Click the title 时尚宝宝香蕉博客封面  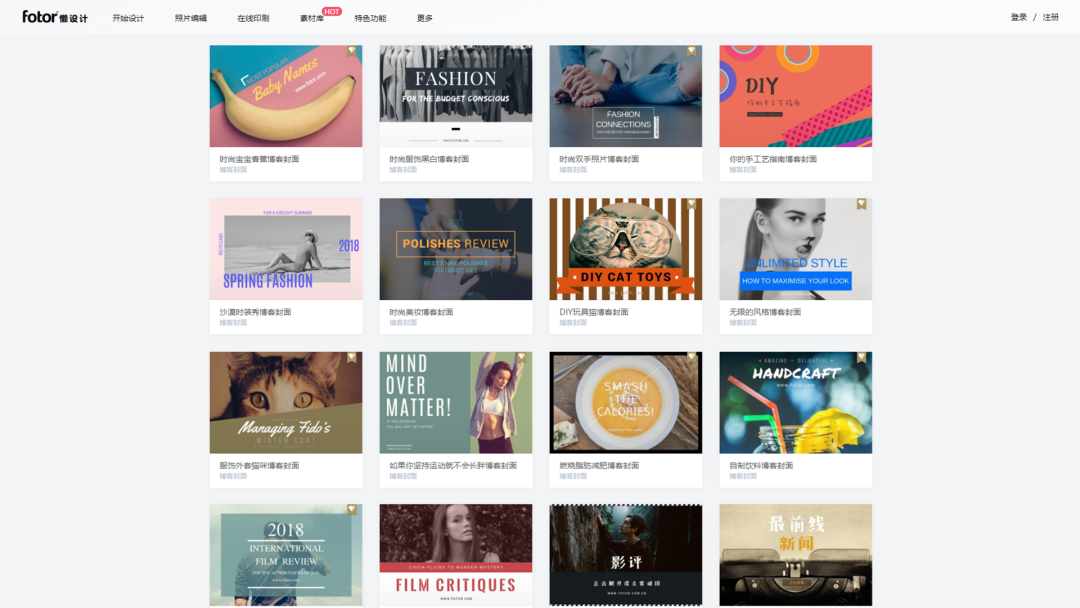[x=259, y=159]
